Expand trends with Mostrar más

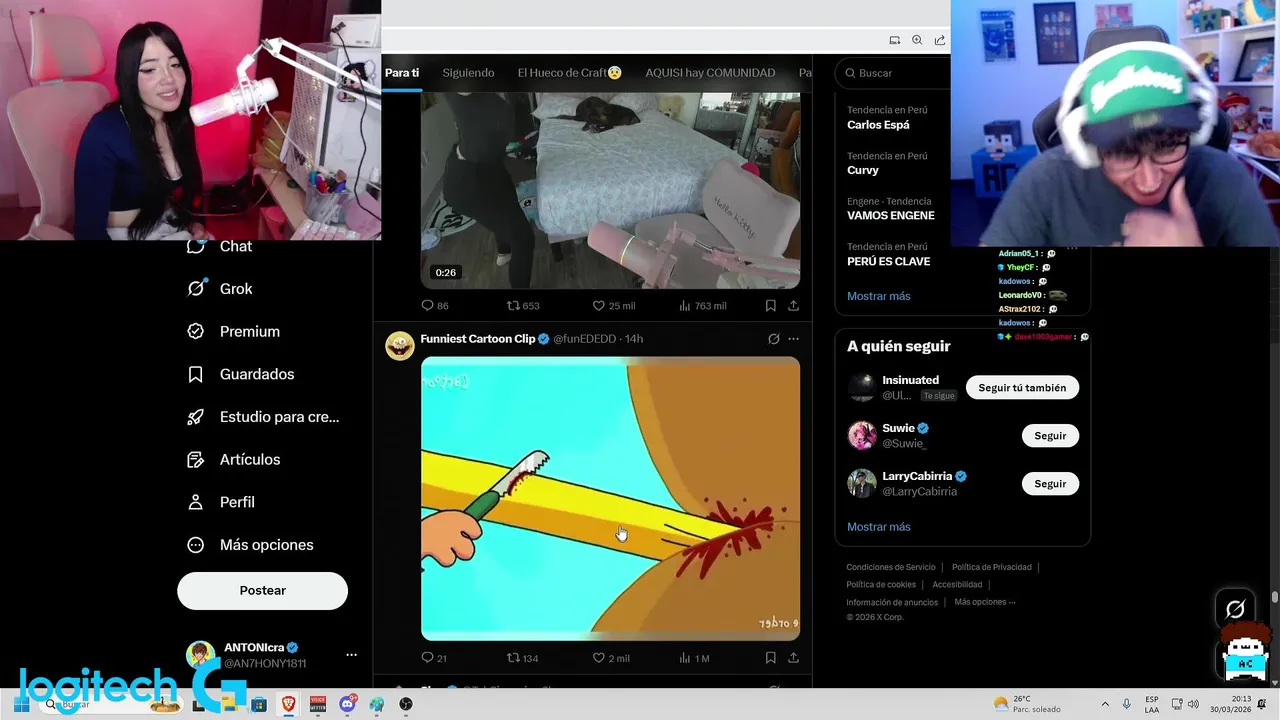point(879,296)
